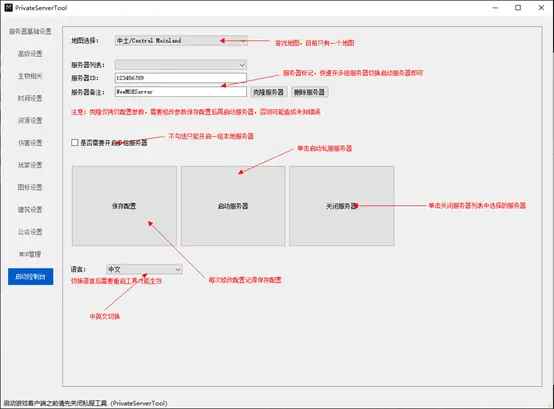Open the 战争设置 sidebar tab

(30, 165)
